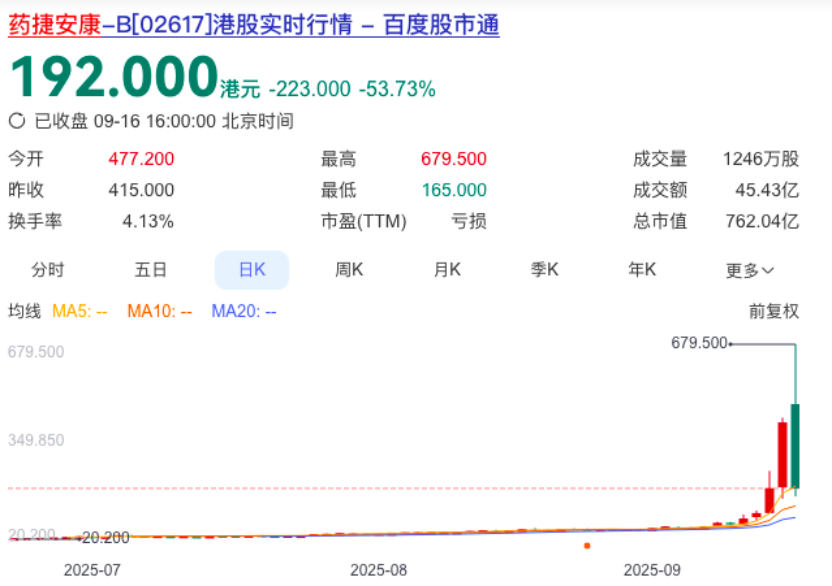Viewport: 832px width, 586px height.
Task: Open the 药捷安康-B stock title link
Action: 254,25
